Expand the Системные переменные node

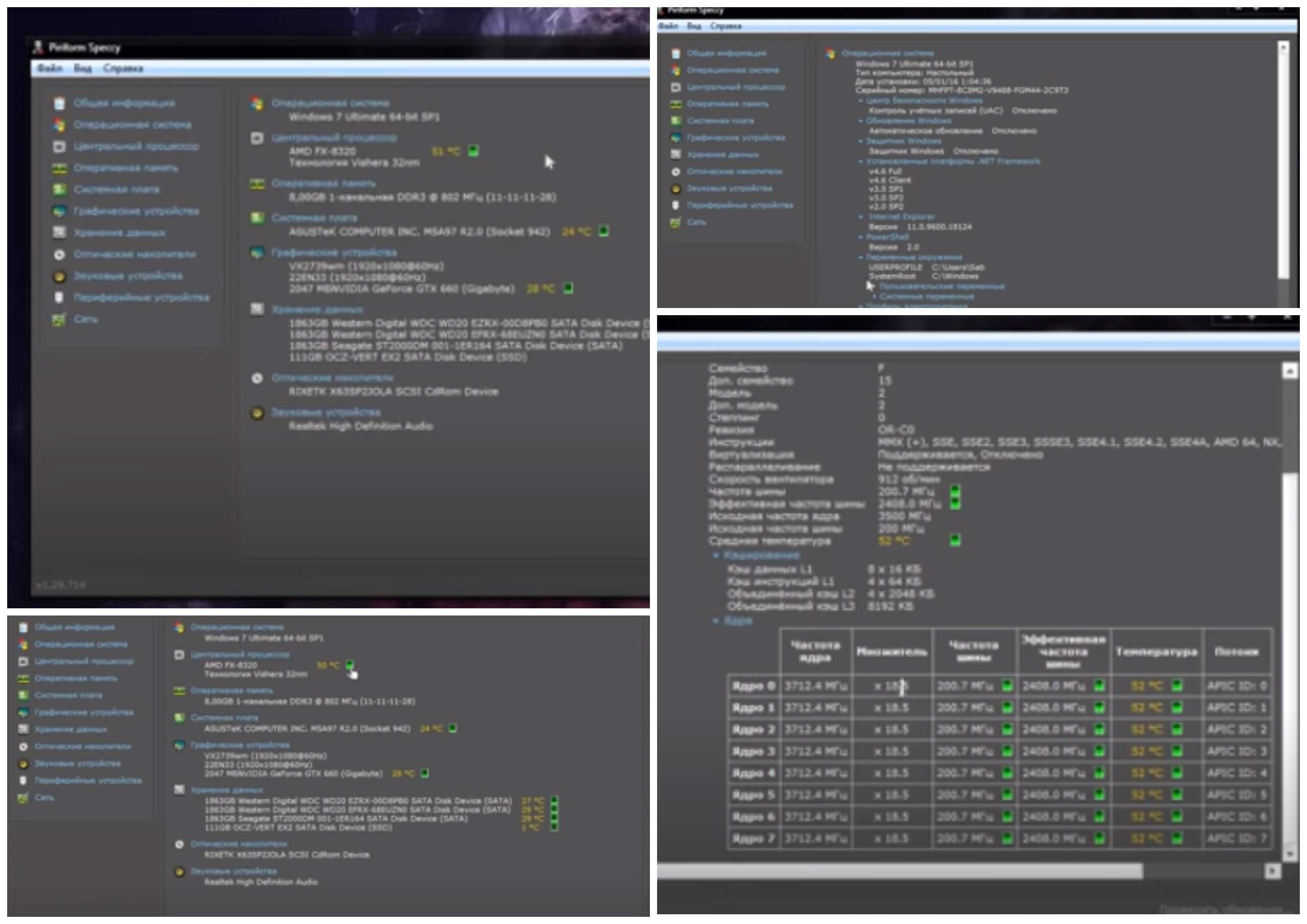[x=875, y=296]
